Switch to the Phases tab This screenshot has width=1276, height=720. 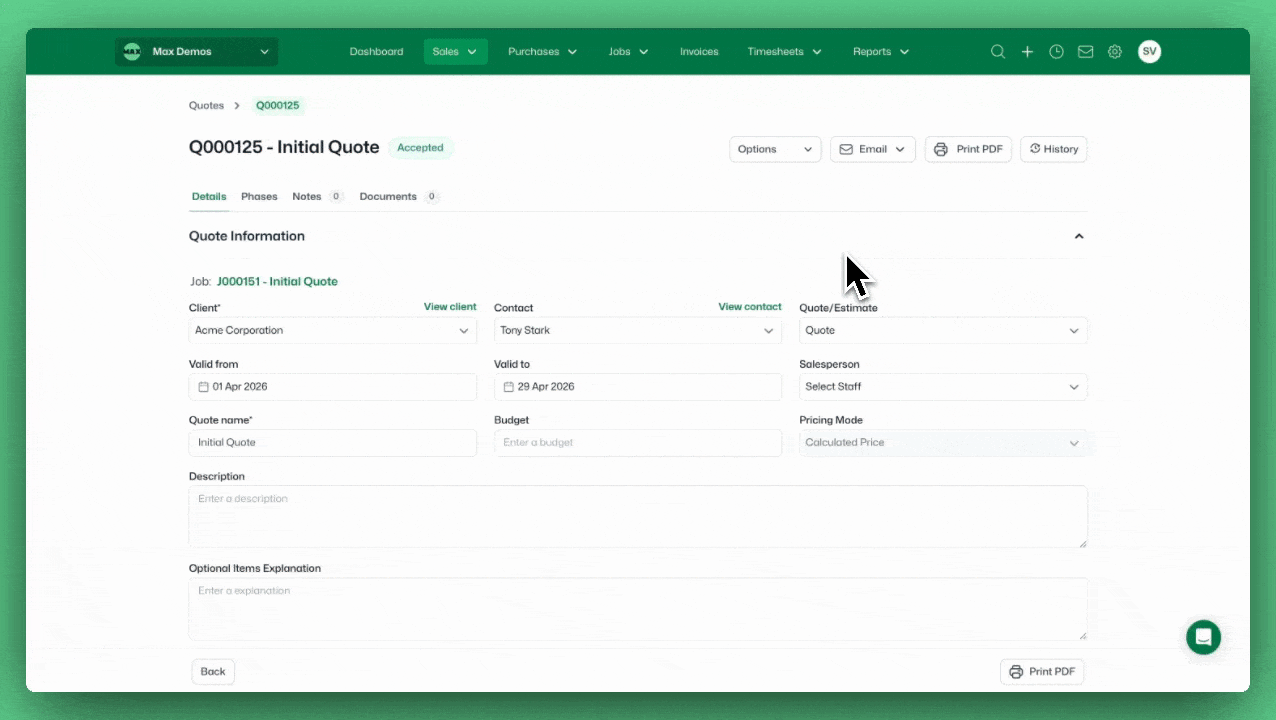coord(259,197)
